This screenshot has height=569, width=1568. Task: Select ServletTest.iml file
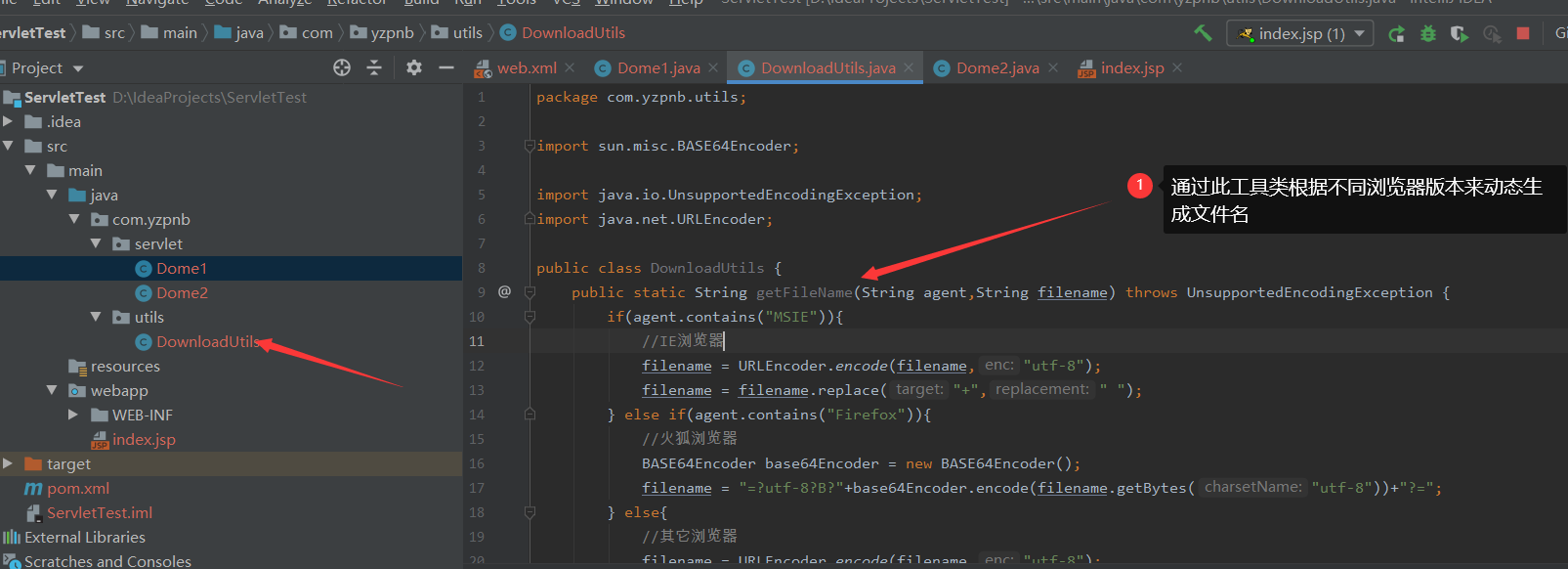pyautogui.click(x=100, y=512)
